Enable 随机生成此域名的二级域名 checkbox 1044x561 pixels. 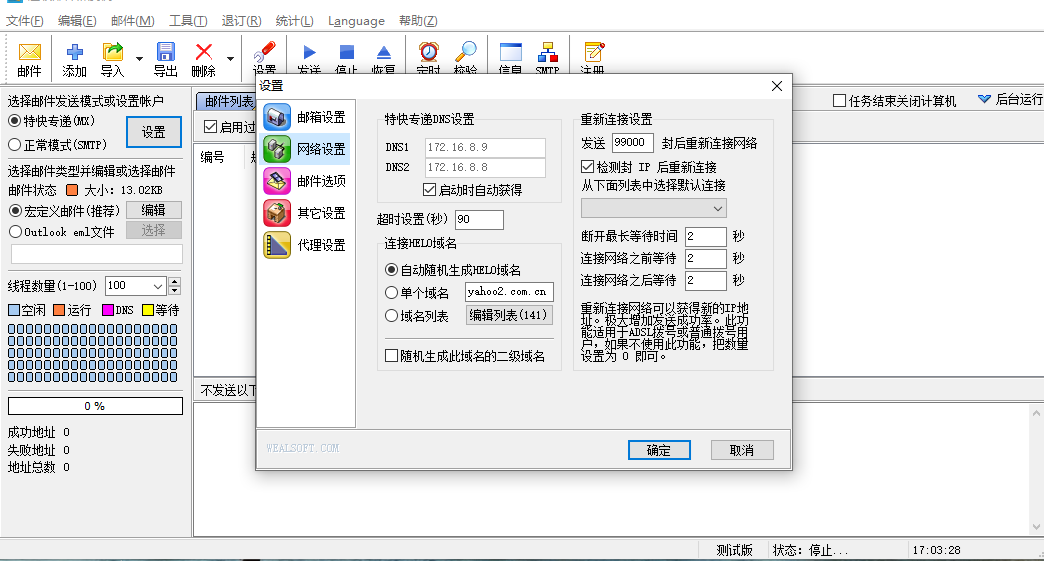click(x=392, y=356)
